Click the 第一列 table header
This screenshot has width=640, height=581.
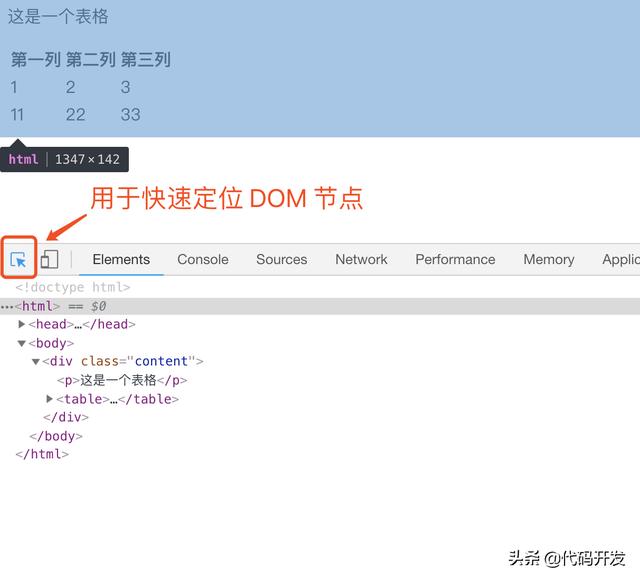36,60
